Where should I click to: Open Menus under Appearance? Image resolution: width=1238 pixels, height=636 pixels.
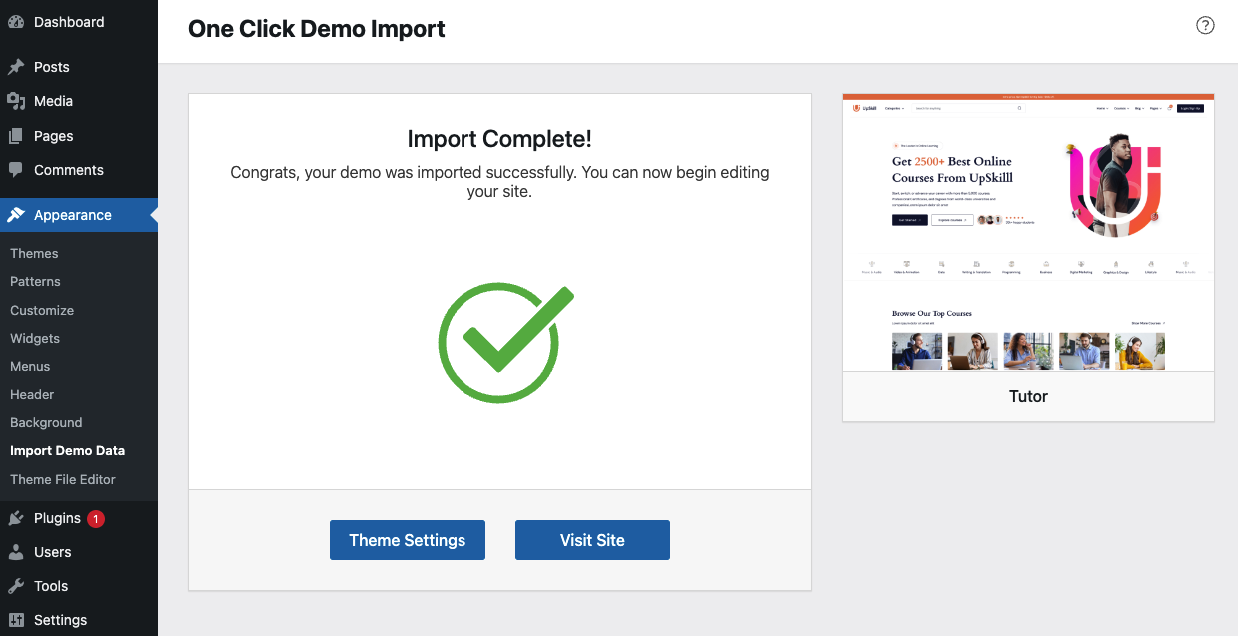click(30, 366)
